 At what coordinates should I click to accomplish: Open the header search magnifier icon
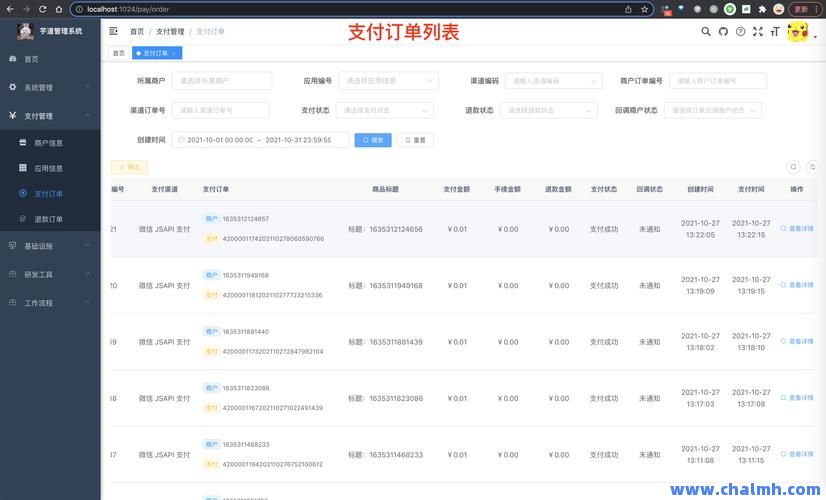pyautogui.click(x=706, y=32)
